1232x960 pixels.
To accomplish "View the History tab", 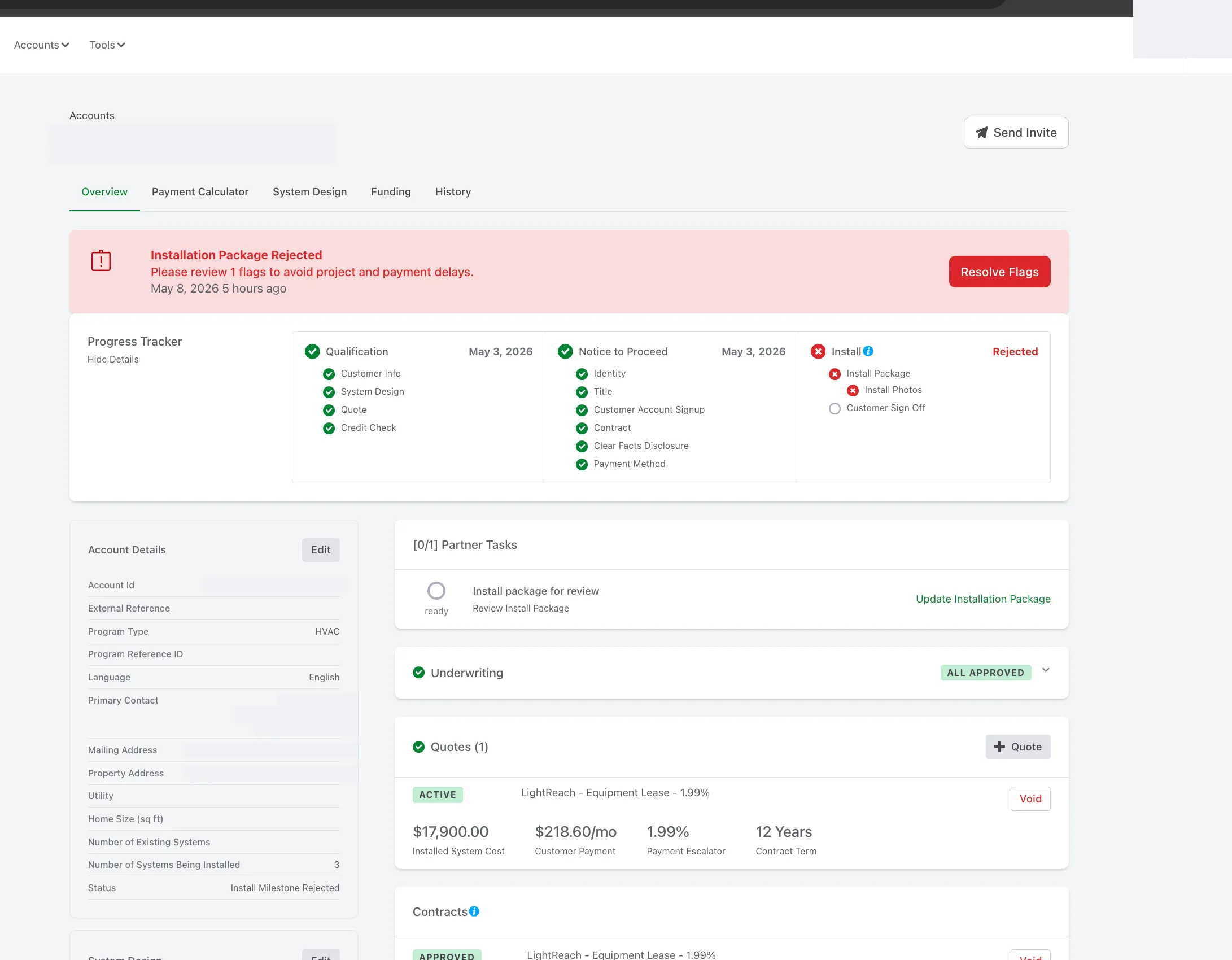I will coord(453,192).
